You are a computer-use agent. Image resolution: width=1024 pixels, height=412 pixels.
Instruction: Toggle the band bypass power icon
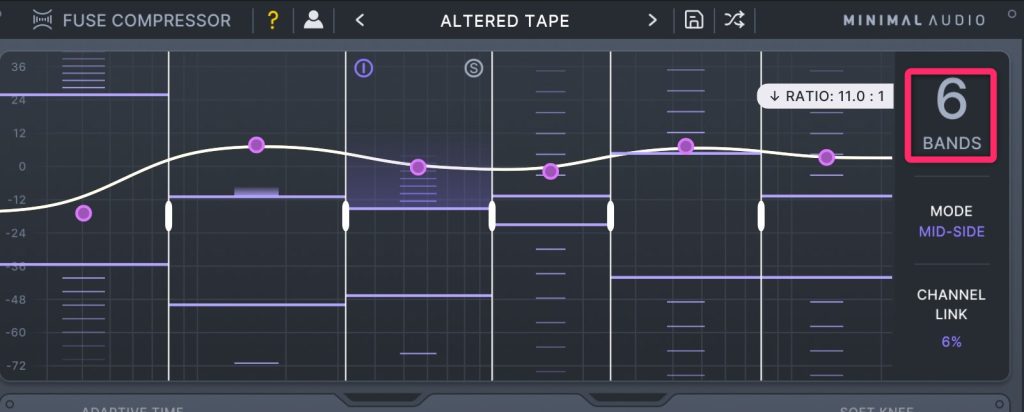pos(364,68)
